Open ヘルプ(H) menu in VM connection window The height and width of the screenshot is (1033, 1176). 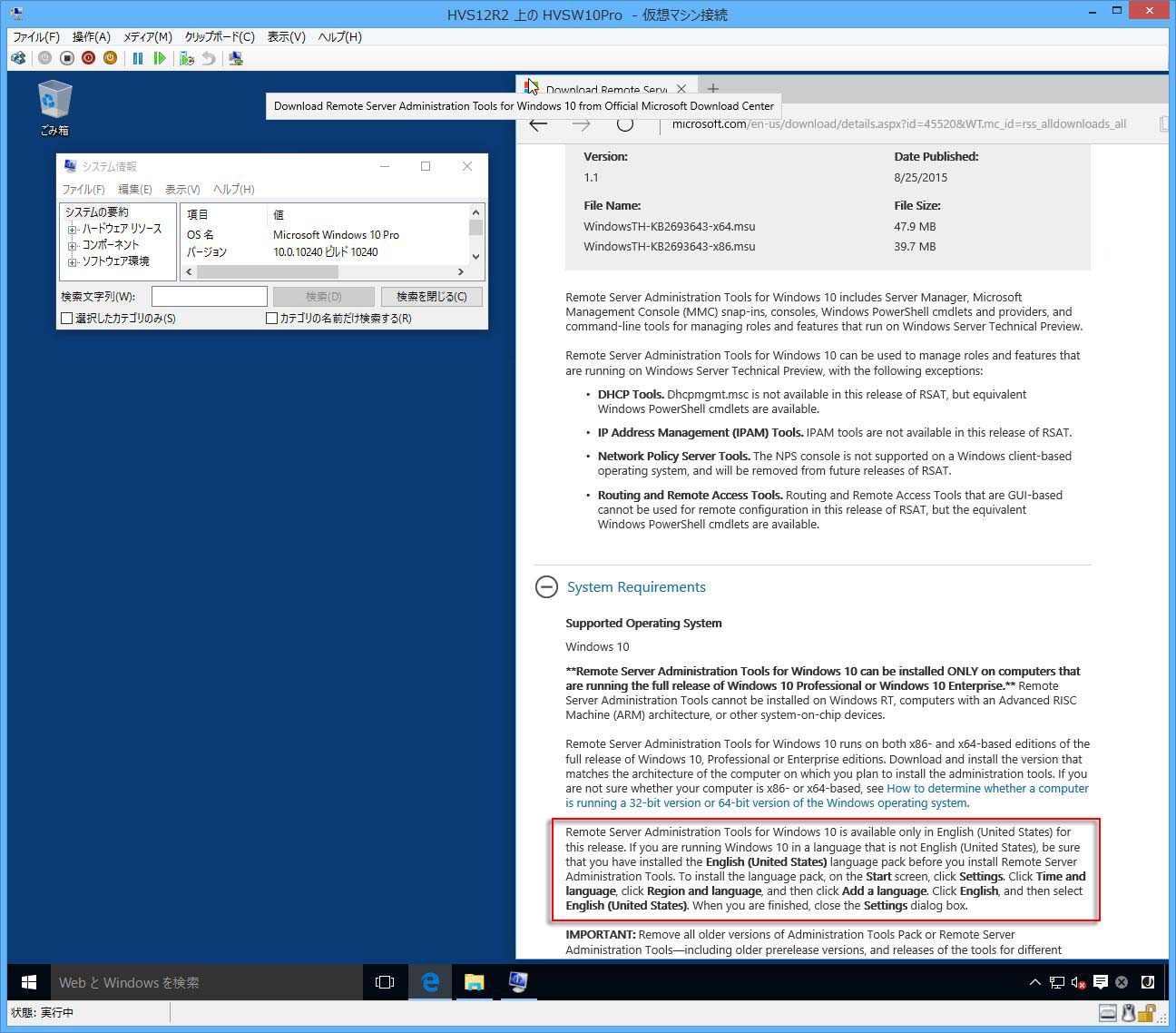(x=340, y=37)
